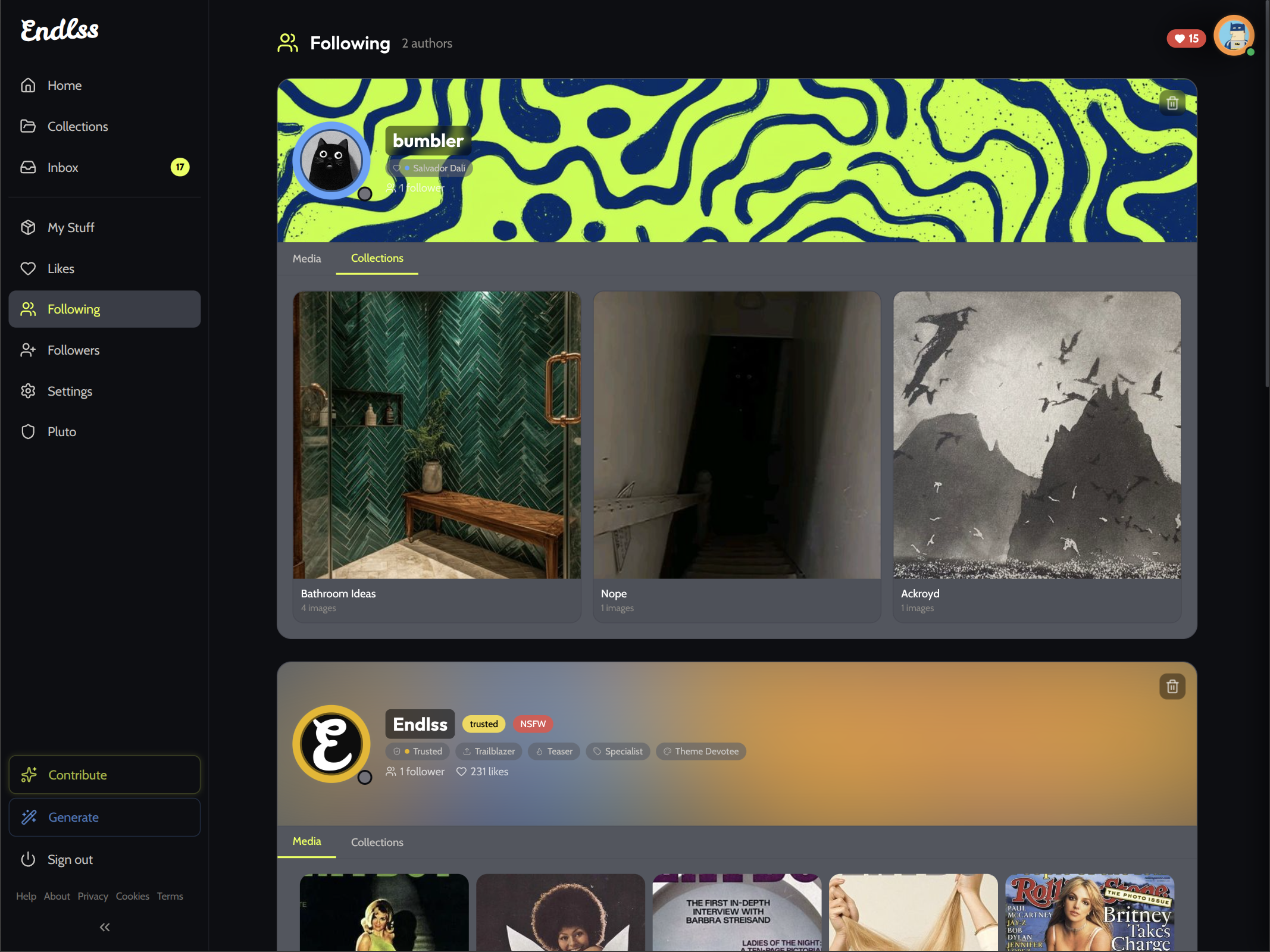
Task: Open Settings gear item in sidebar
Action: (x=70, y=392)
